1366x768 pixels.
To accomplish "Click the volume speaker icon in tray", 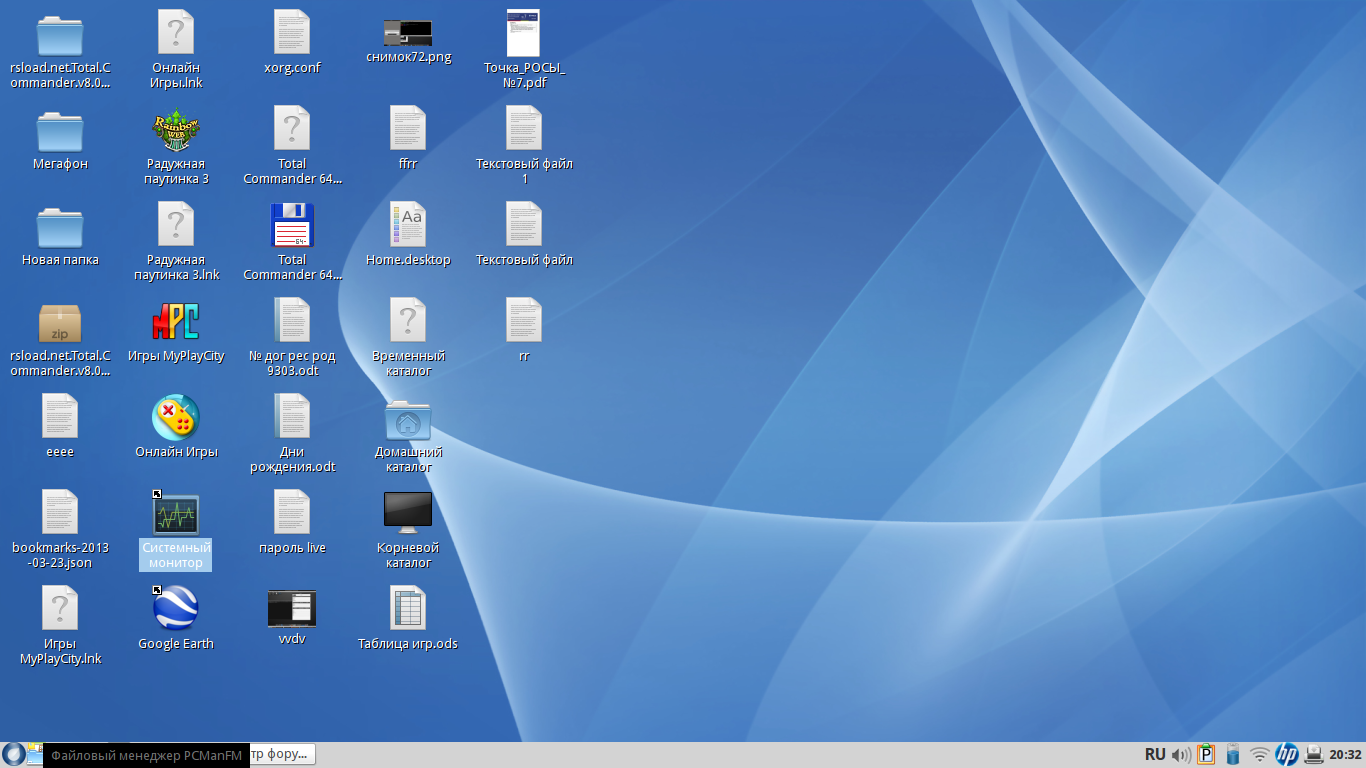I will 1181,755.
